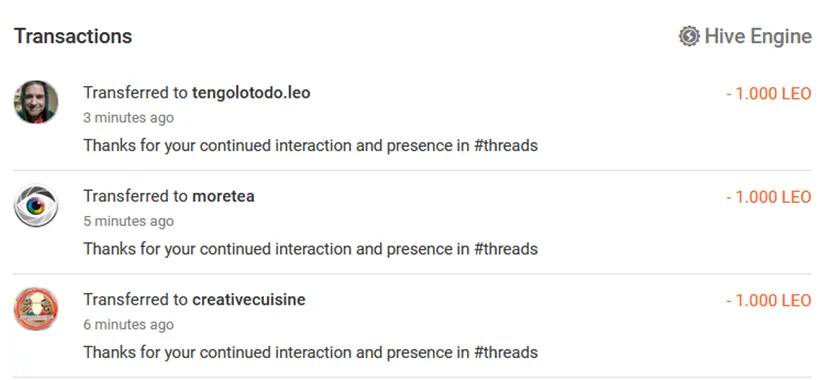Open the tengolotodo.leo account link
835x380 pixels.
pyautogui.click(x=251, y=93)
